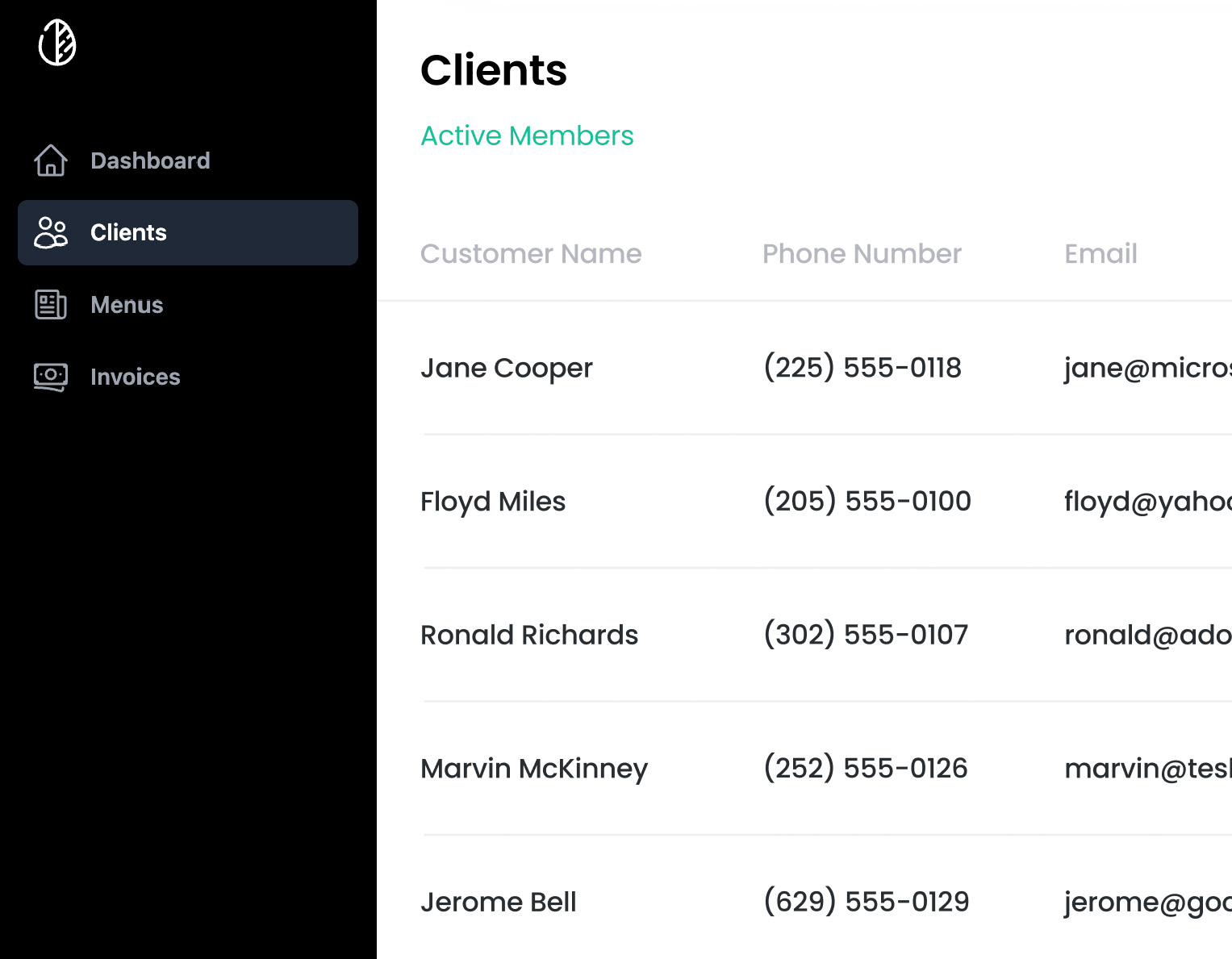Click the Menus newspaper icon
The height and width of the screenshot is (959, 1232).
pyautogui.click(x=51, y=305)
